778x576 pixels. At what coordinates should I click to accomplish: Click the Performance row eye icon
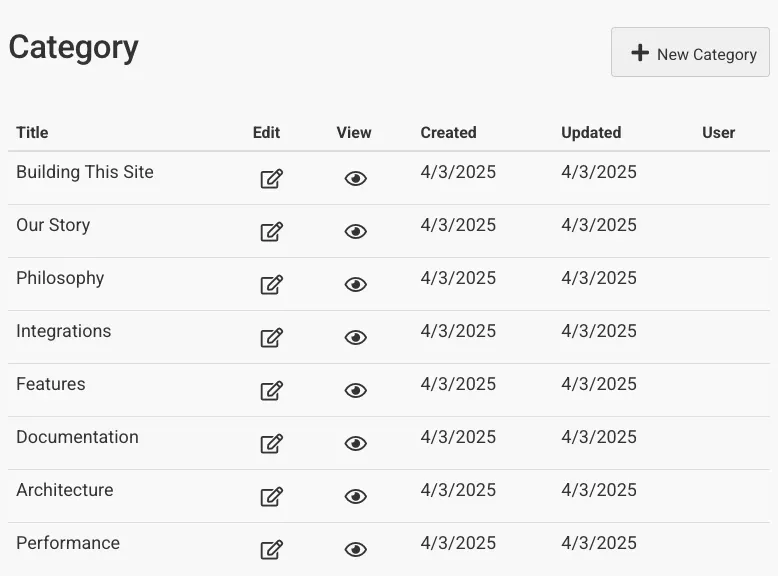click(355, 550)
